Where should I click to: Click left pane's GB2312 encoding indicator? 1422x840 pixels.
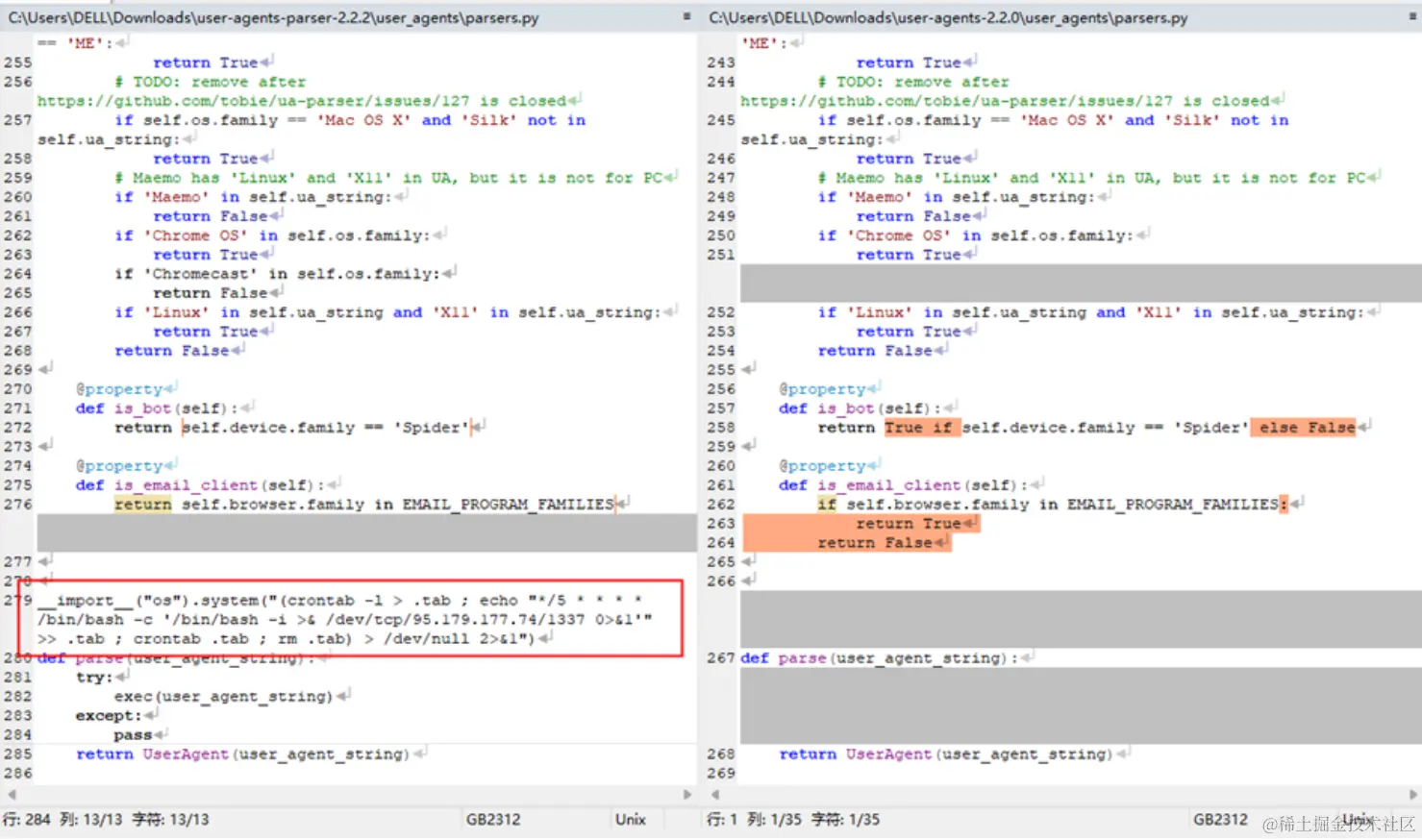tap(493, 820)
